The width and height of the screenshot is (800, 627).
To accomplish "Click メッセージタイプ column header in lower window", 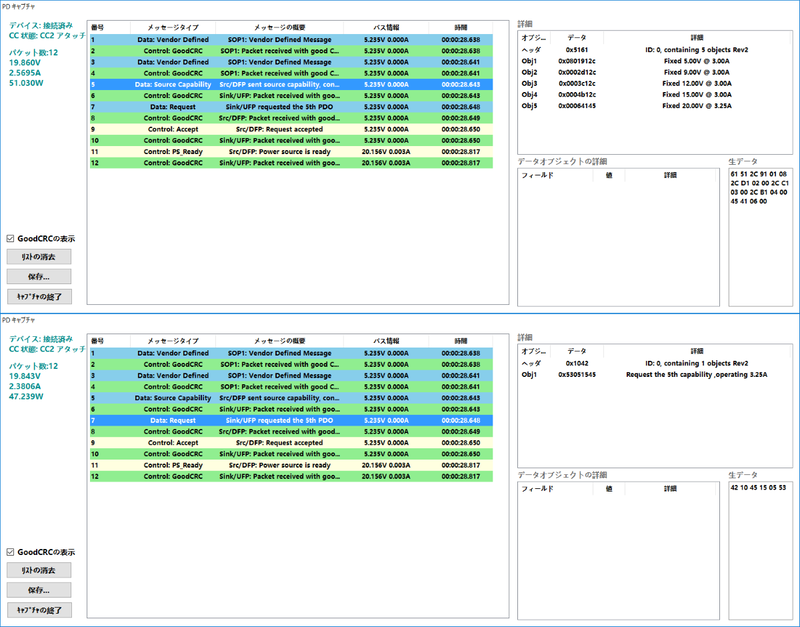I will 173,341.
